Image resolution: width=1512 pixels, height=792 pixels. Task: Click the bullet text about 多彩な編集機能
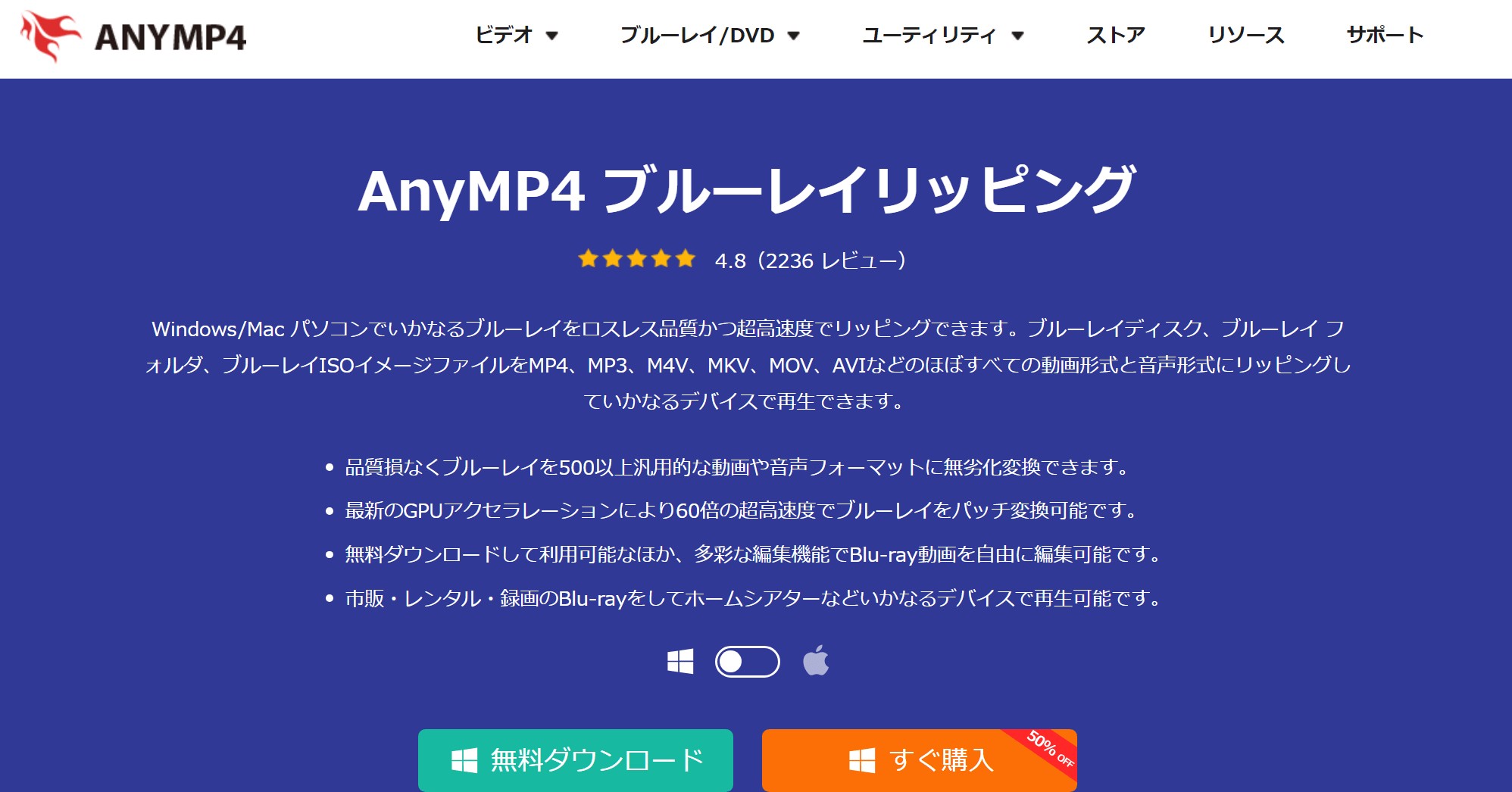pyautogui.click(x=754, y=554)
